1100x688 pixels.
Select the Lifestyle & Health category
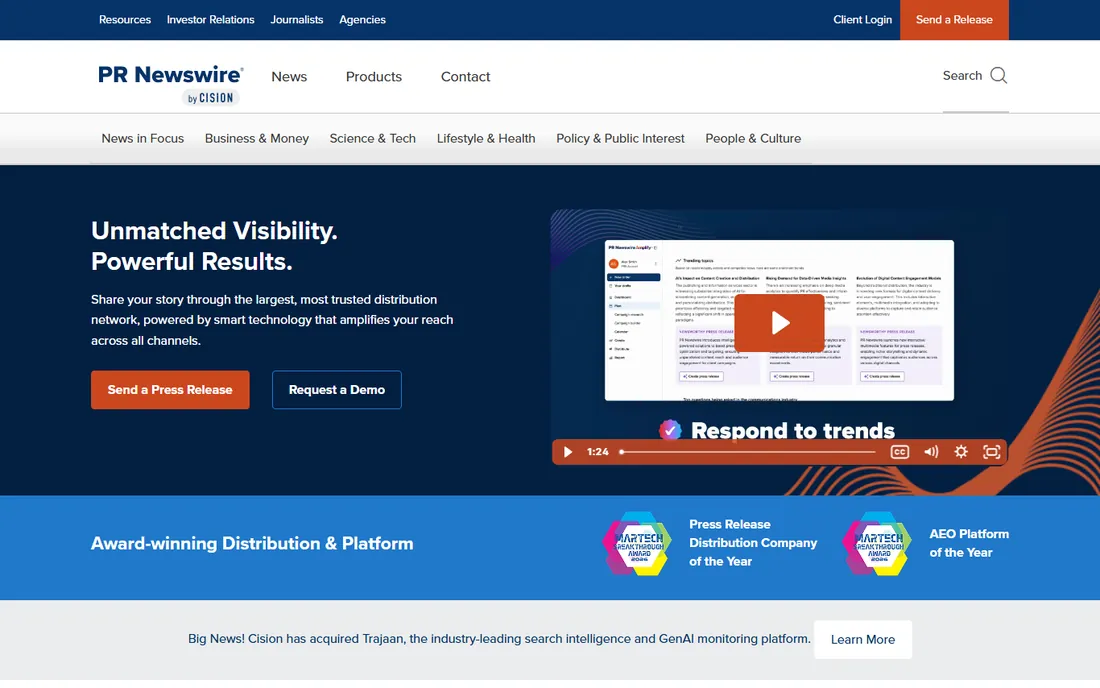tap(486, 138)
